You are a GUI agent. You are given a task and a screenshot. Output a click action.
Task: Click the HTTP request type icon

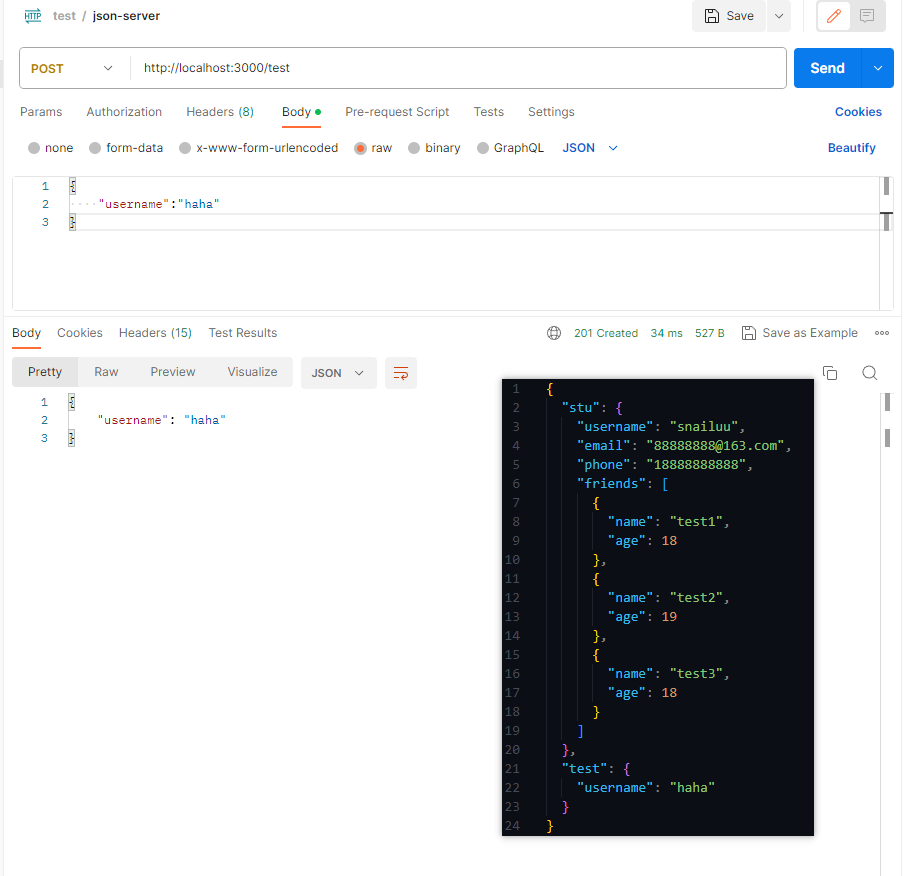(x=33, y=16)
